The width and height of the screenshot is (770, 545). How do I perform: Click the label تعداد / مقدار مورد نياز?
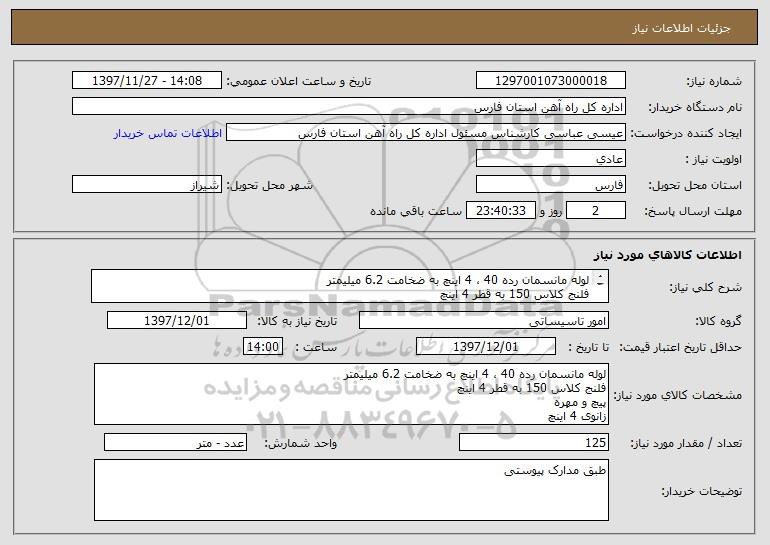(686, 443)
